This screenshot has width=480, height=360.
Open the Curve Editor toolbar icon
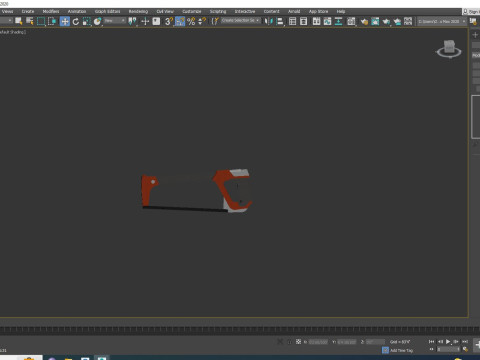coord(327,22)
